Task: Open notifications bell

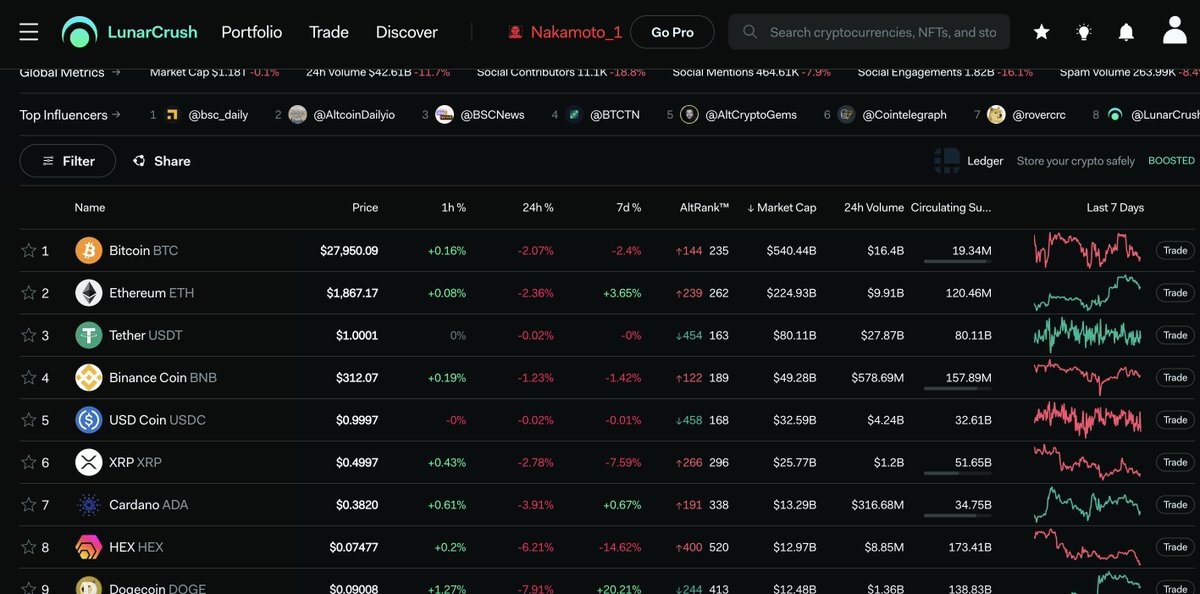Action: pos(1126,32)
